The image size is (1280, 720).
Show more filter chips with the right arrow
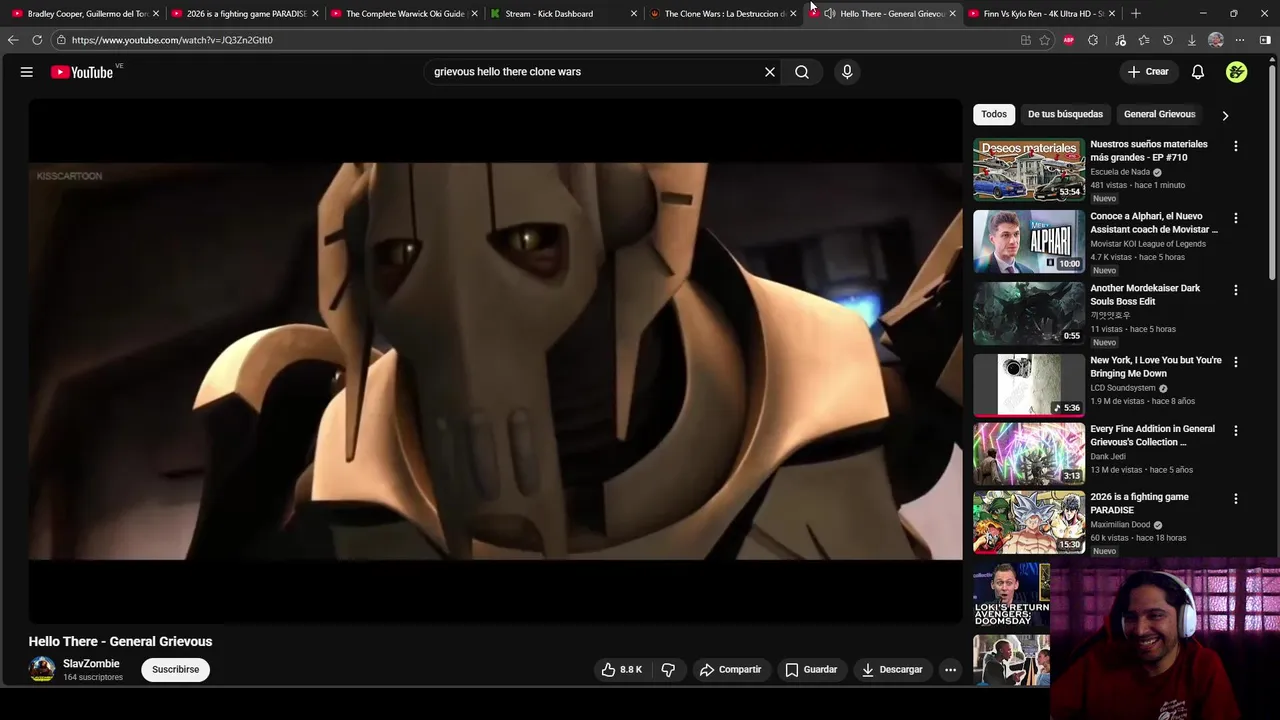(1225, 115)
